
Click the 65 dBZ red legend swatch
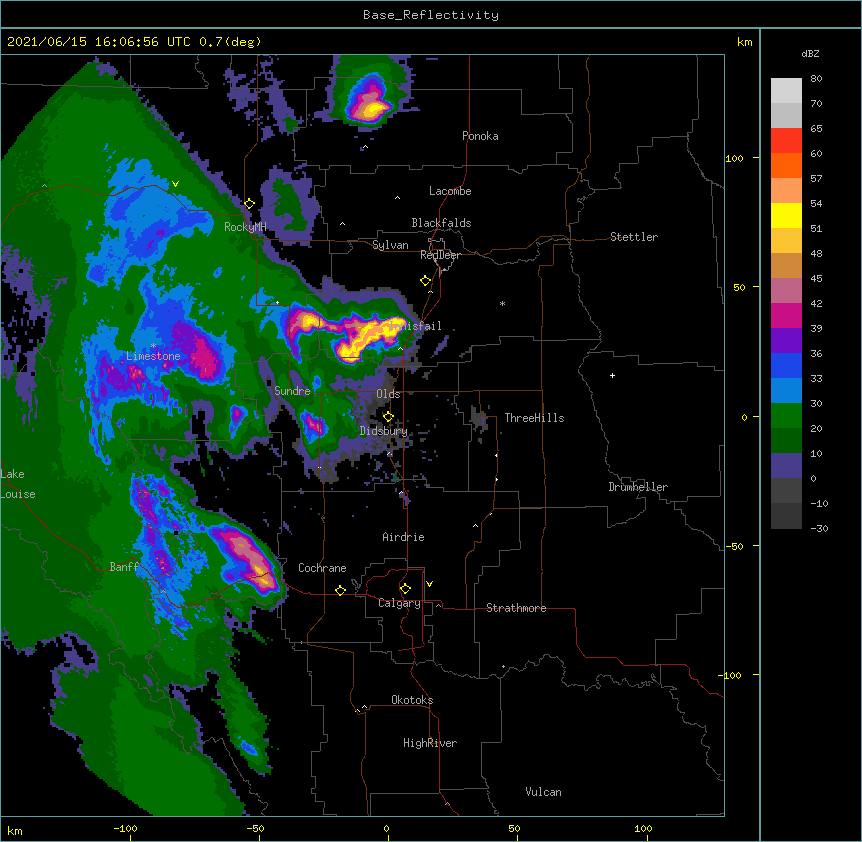pos(786,140)
